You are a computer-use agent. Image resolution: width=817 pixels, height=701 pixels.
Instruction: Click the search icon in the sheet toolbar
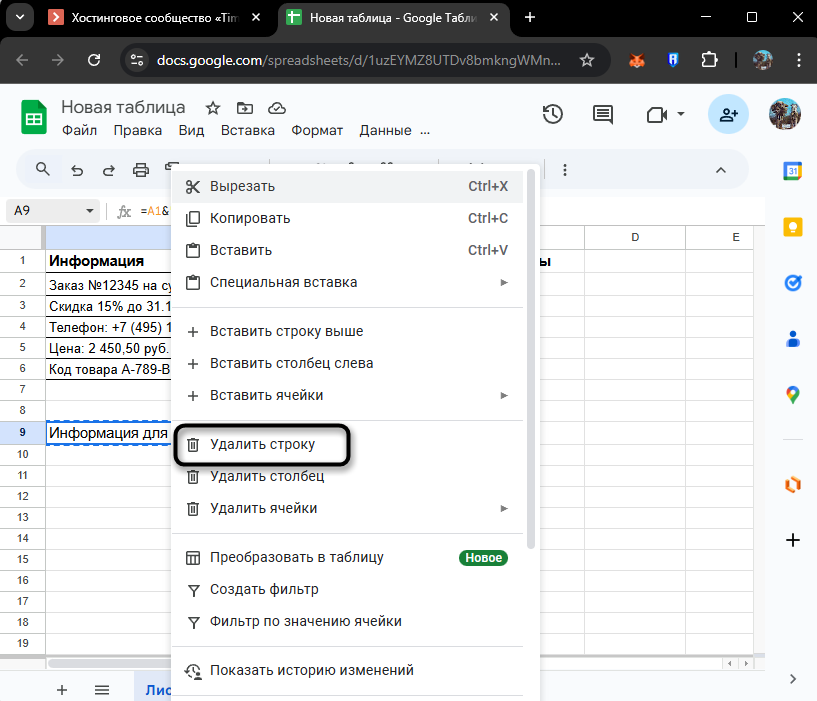pos(42,170)
